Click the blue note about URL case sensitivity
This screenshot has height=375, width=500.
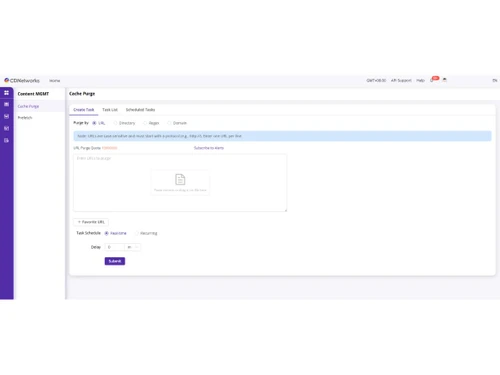click(x=282, y=136)
